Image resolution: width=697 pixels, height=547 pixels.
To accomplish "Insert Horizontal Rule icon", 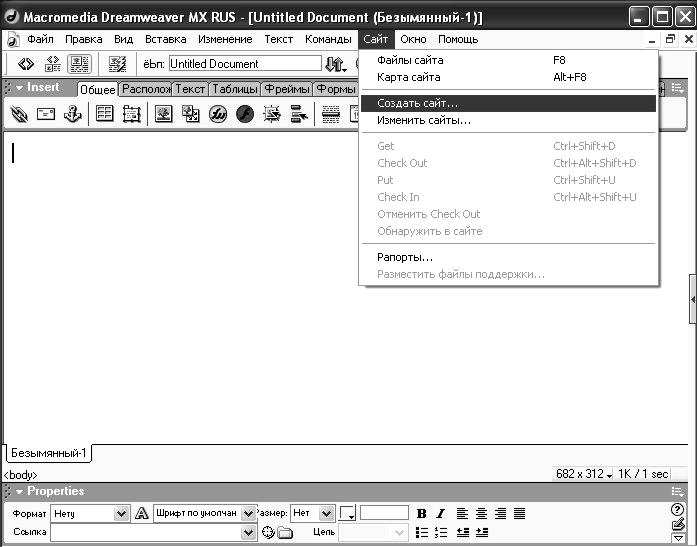I will [x=331, y=114].
